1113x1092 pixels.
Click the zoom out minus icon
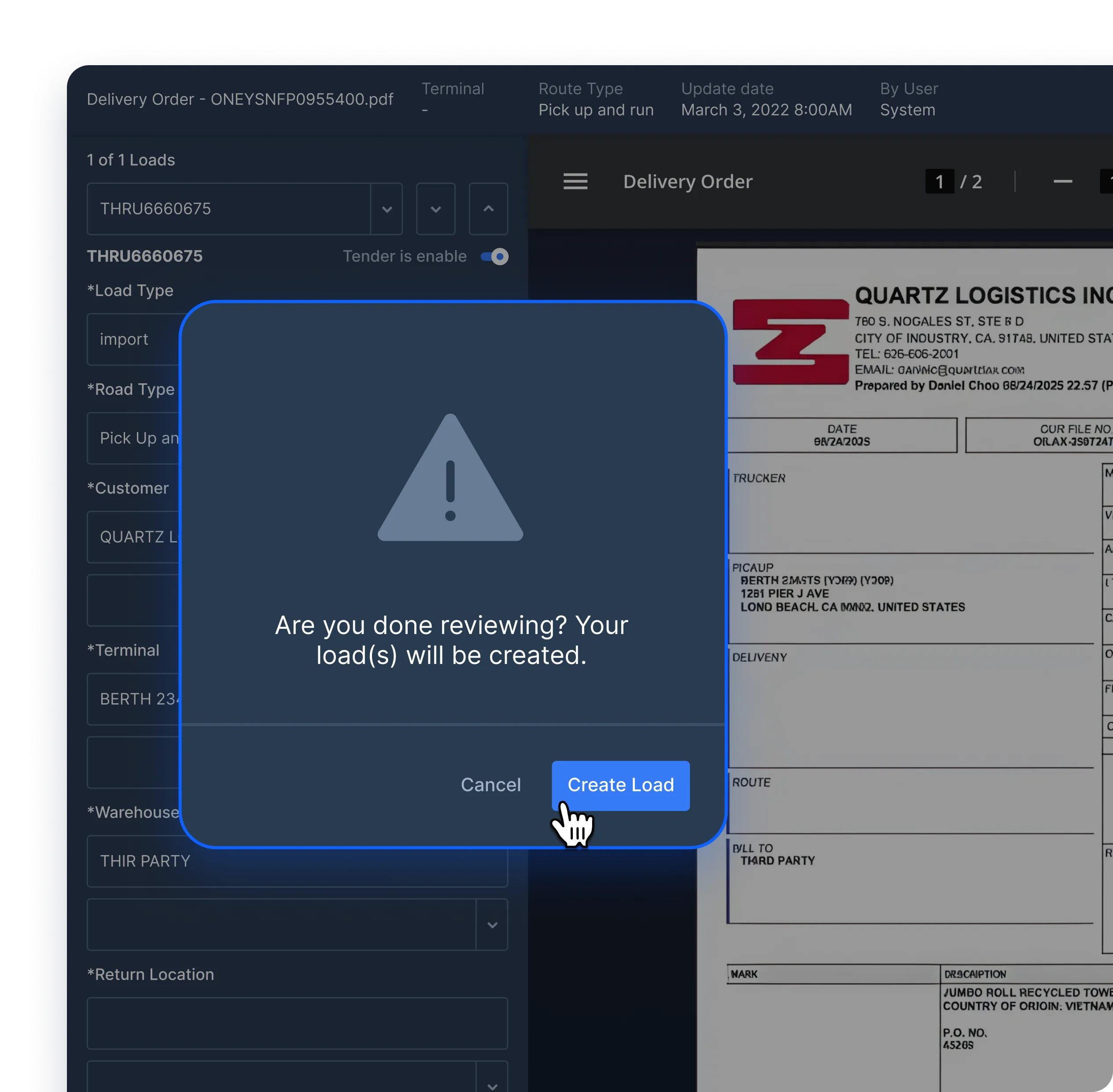[x=1062, y=182]
